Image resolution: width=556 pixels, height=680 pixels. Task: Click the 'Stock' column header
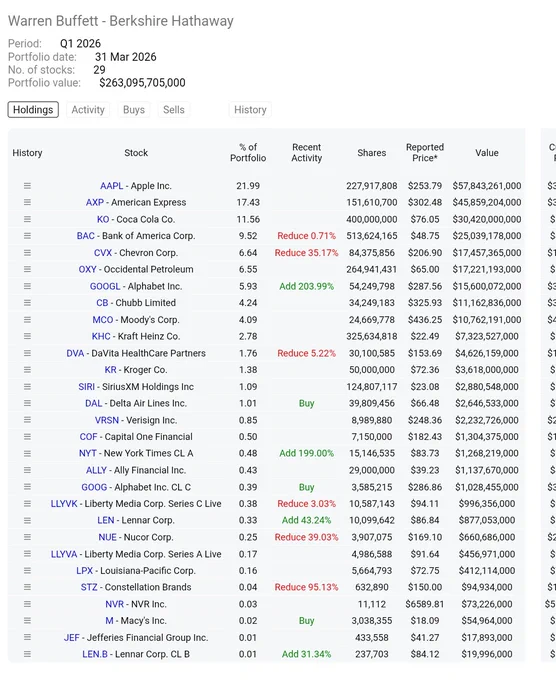[136, 153]
